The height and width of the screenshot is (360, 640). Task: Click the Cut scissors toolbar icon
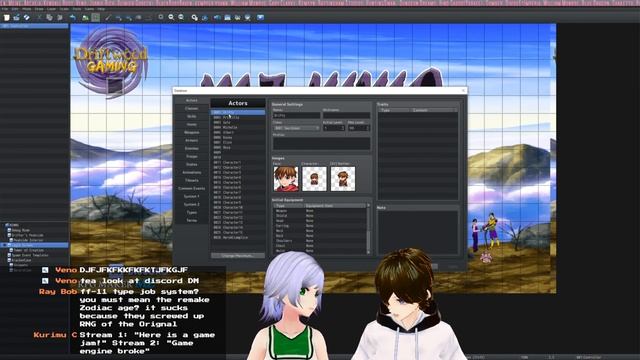point(39,18)
